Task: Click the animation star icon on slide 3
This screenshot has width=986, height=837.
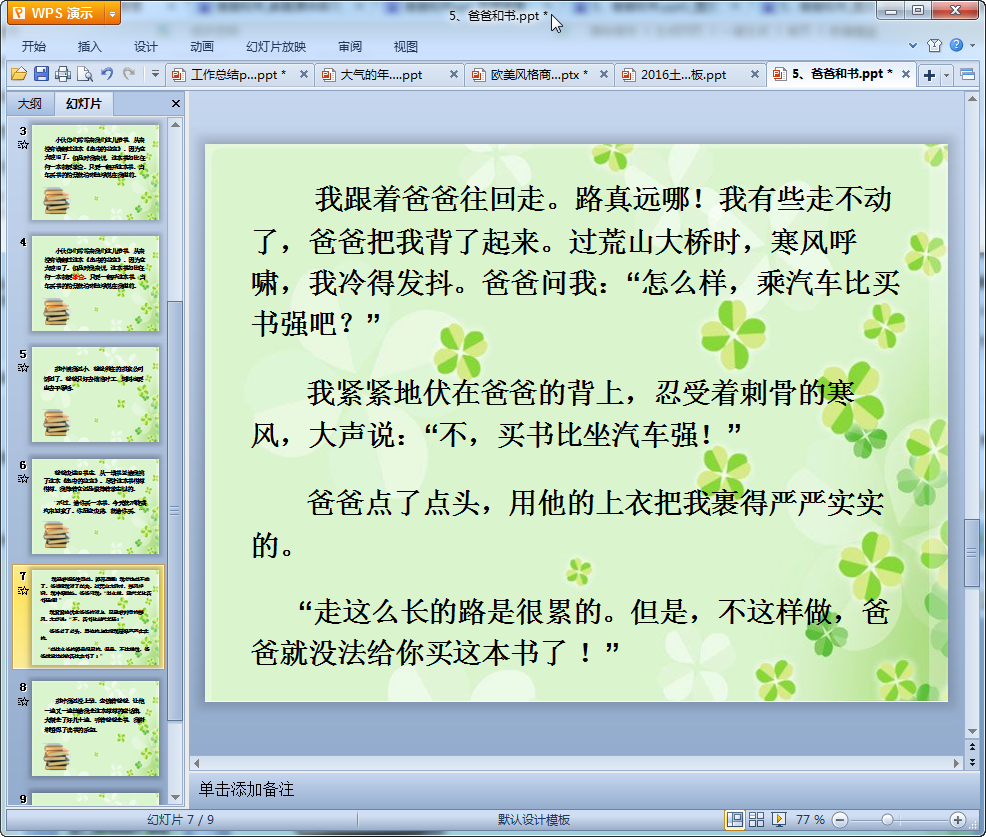Action: [x=23, y=145]
